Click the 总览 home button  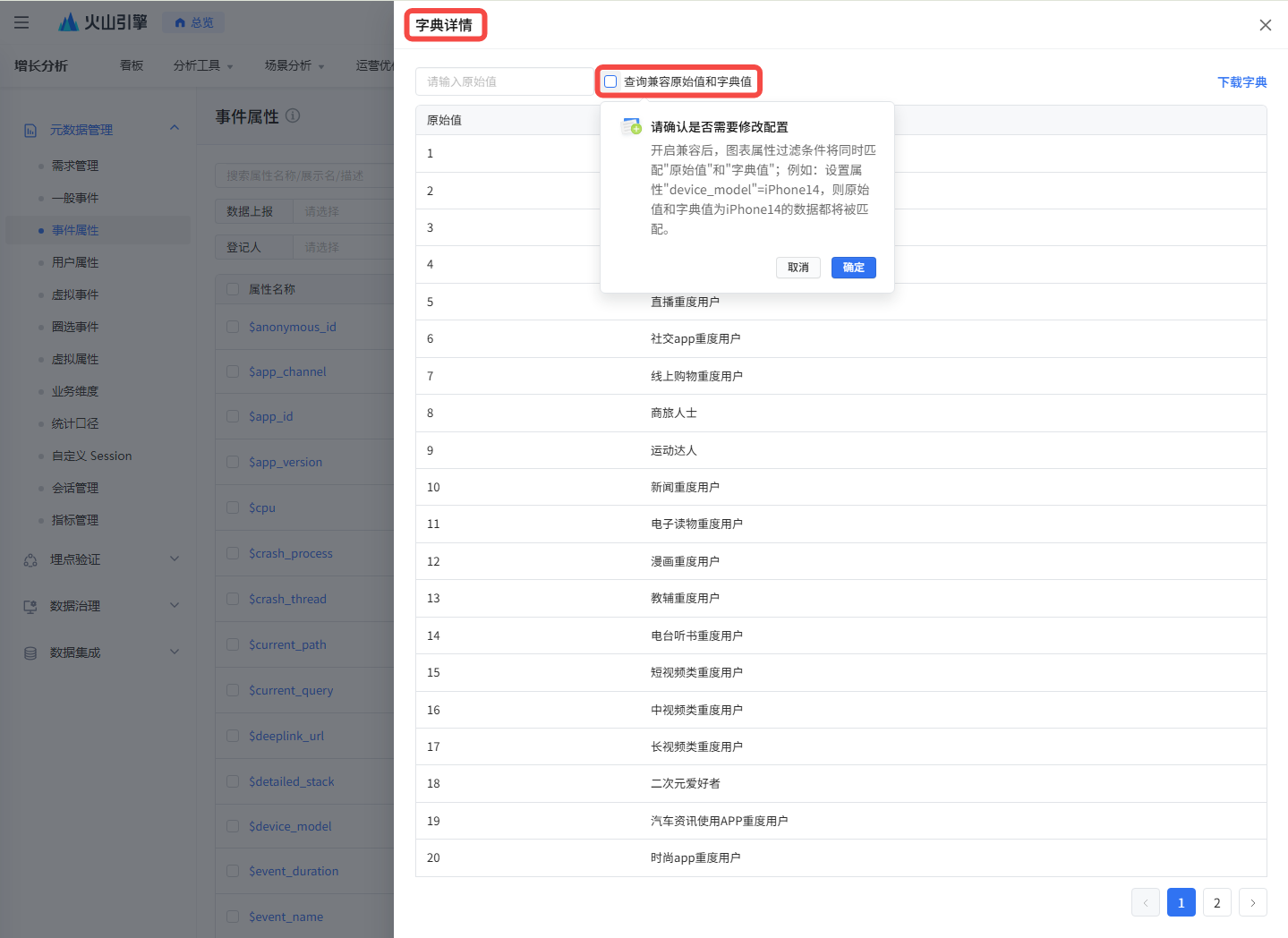[x=194, y=22]
